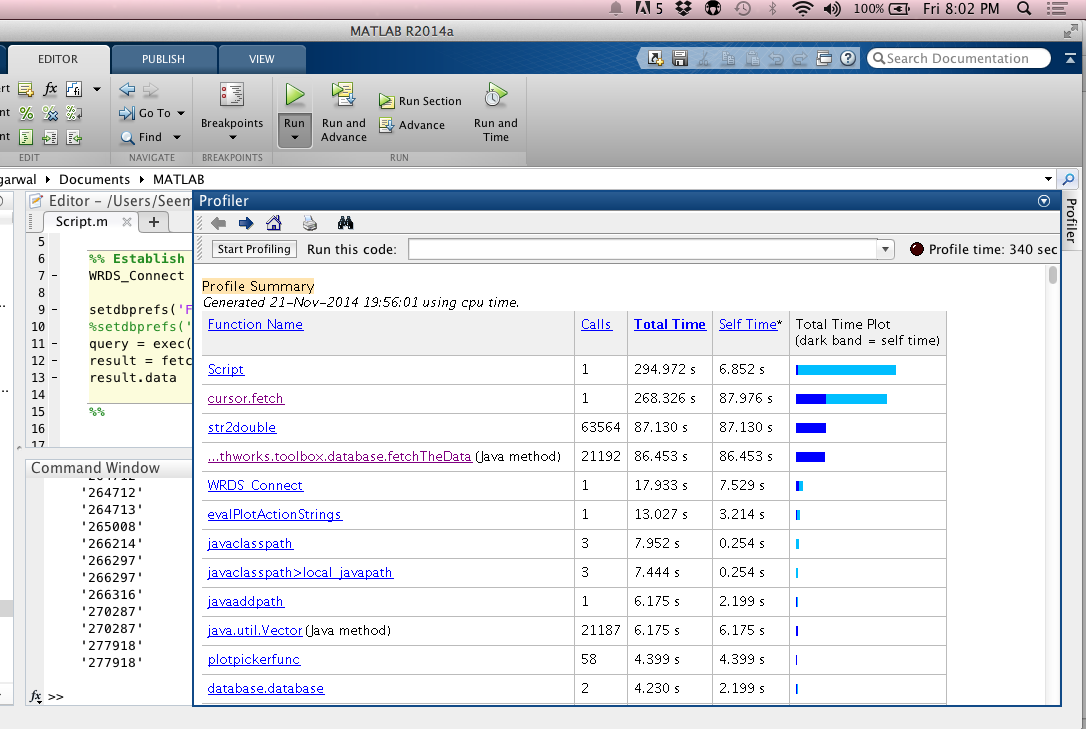
Task: Click the Breakpoints icon
Action: click(x=231, y=95)
